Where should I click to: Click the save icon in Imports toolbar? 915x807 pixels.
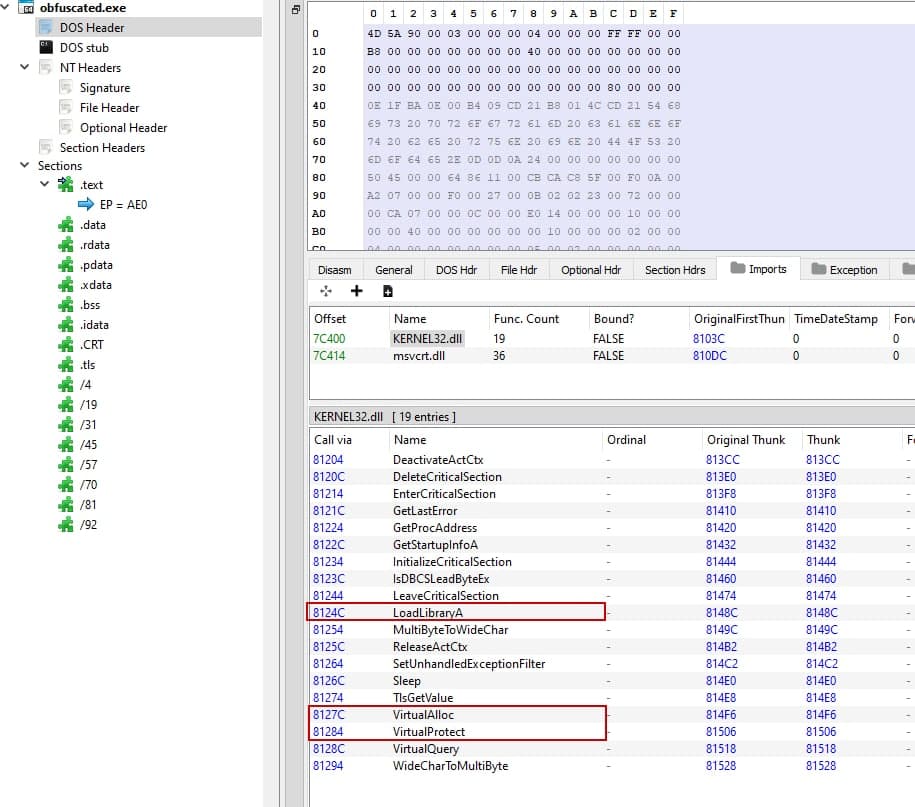[388, 291]
